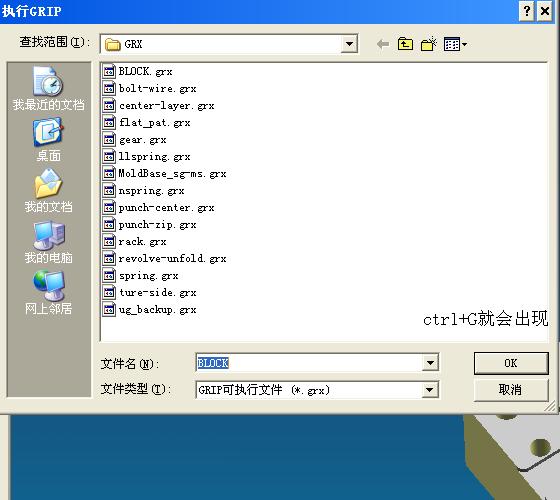560x500 pixels.
Task: Open the My Computer shortcut (我的电脑)
Action: pyautogui.click(x=49, y=242)
